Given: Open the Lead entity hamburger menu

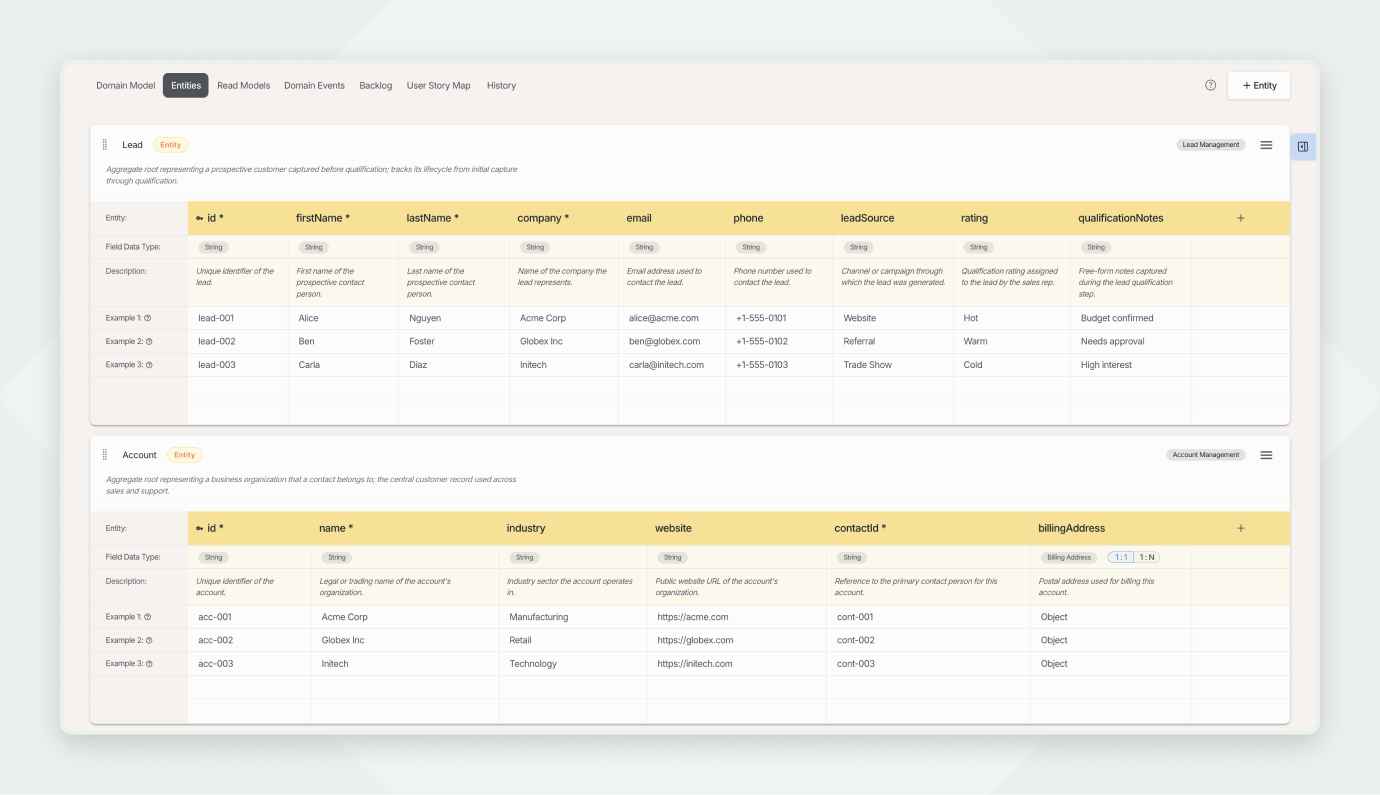Looking at the screenshot, I should [x=1266, y=145].
